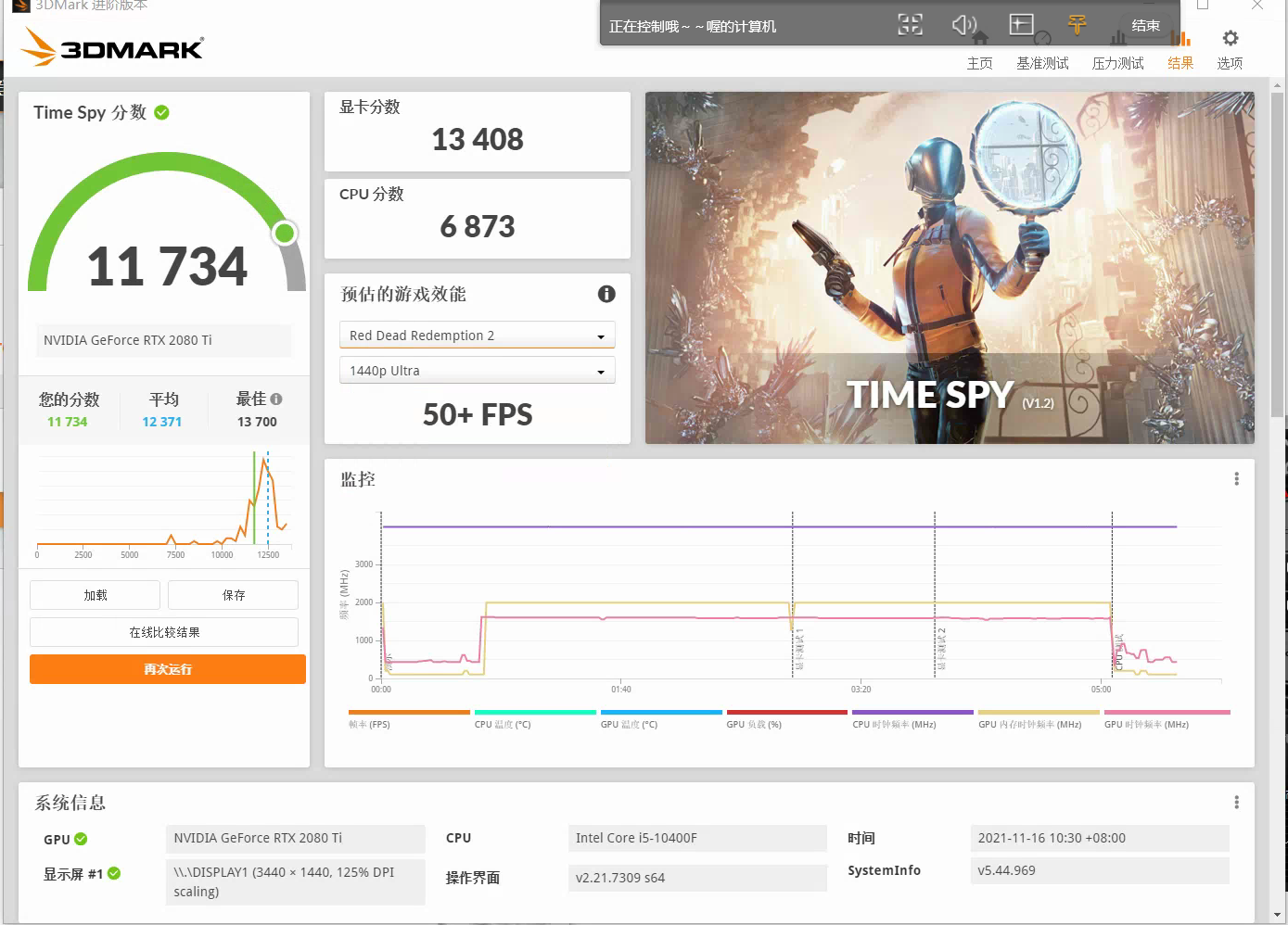Click the 显卡测试 1 marker in monitoring chart
The image size is (1288, 925).
[x=799, y=648]
